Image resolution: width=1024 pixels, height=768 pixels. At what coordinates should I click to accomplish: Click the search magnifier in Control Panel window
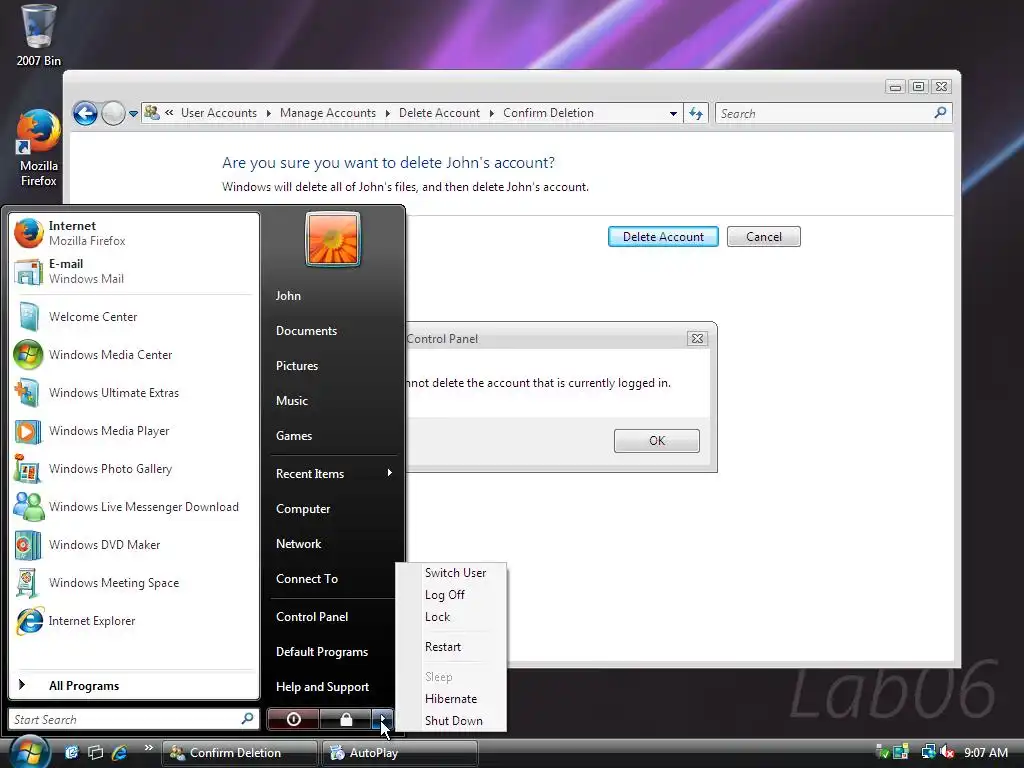pos(940,113)
